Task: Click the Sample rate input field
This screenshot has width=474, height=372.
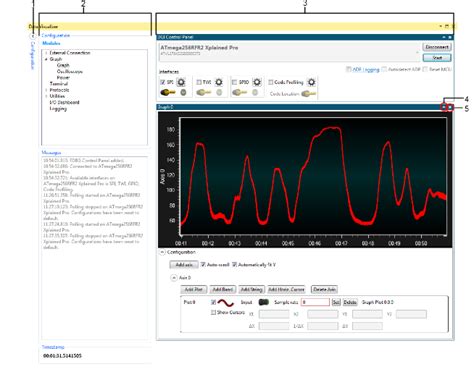Action: (x=315, y=302)
